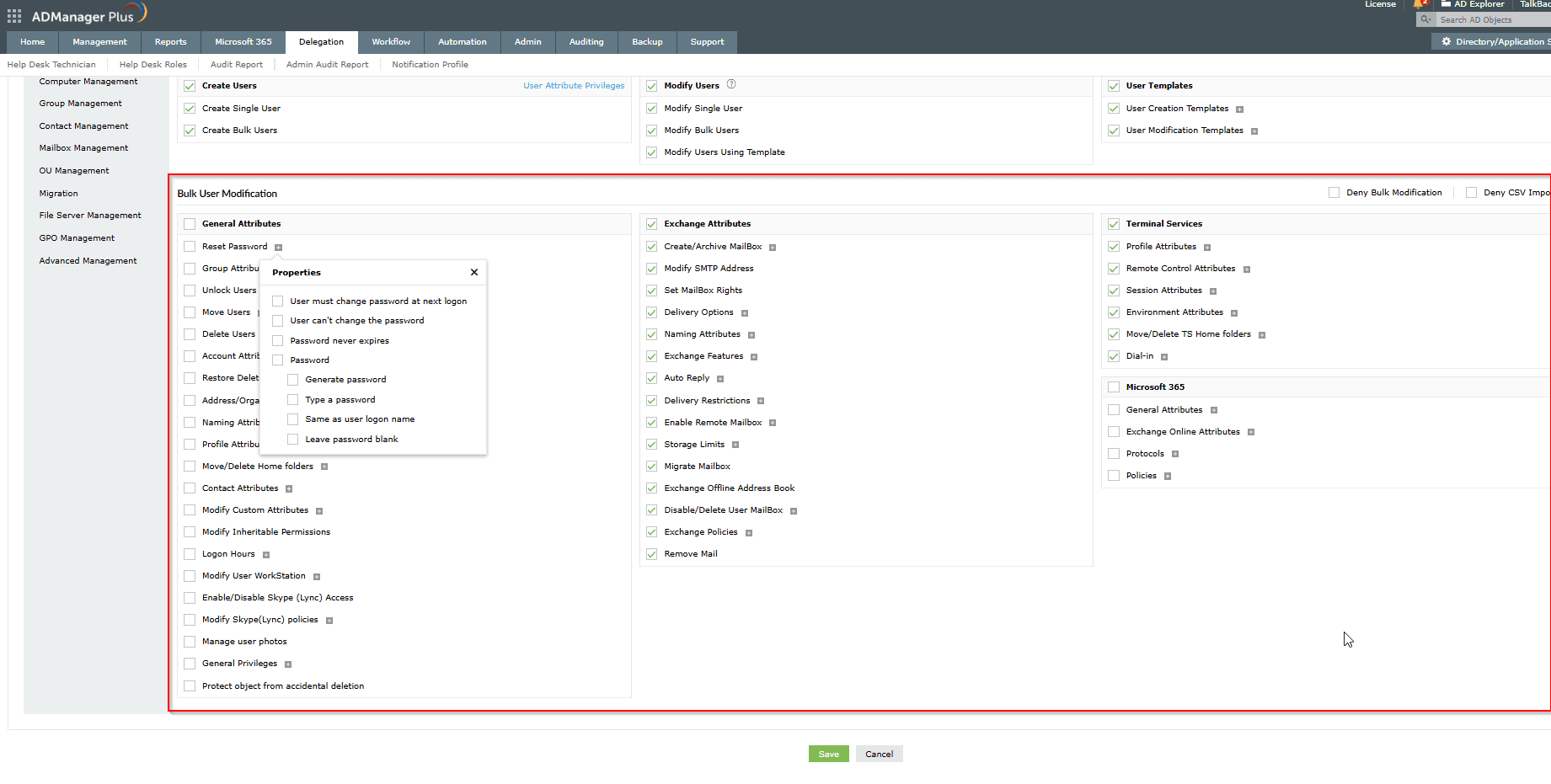Click the properties icon next to Reset Password

click(279, 248)
